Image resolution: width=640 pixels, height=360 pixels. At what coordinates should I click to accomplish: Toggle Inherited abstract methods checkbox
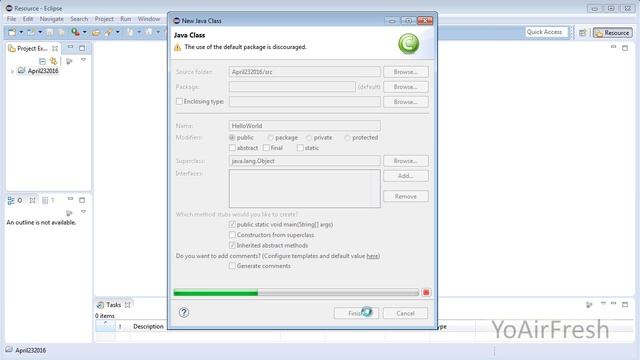click(x=232, y=245)
